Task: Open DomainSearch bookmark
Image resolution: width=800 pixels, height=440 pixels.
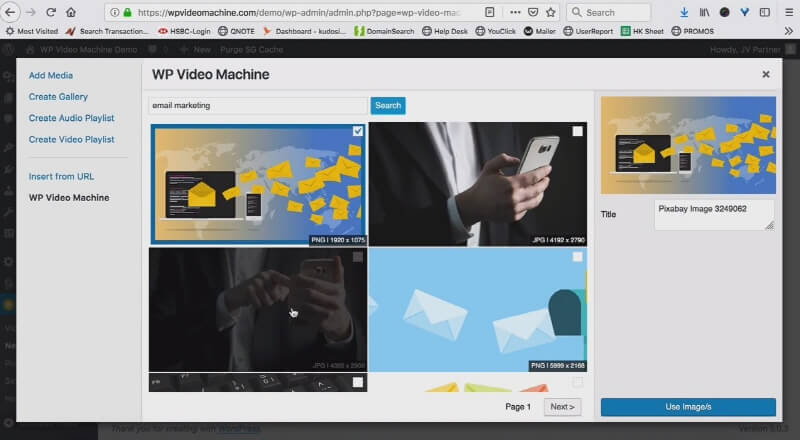Action: click(x=384, y=31)
